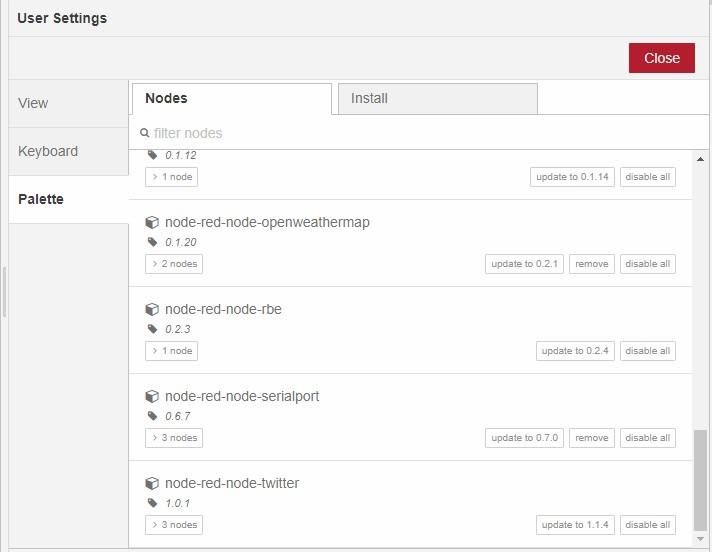This screenshot has height=552, width=712.
Task: Expand the 2 nodes list for openweathermap
Action: pos(174,264)
